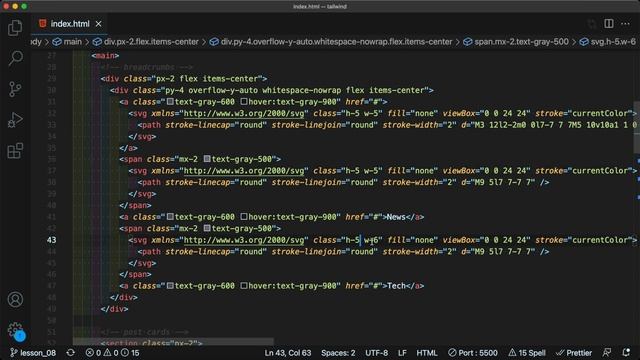Close the index.html tab
Image resolution: width=640 pixels, height=360 pixels.
click(x=98, y=24)
